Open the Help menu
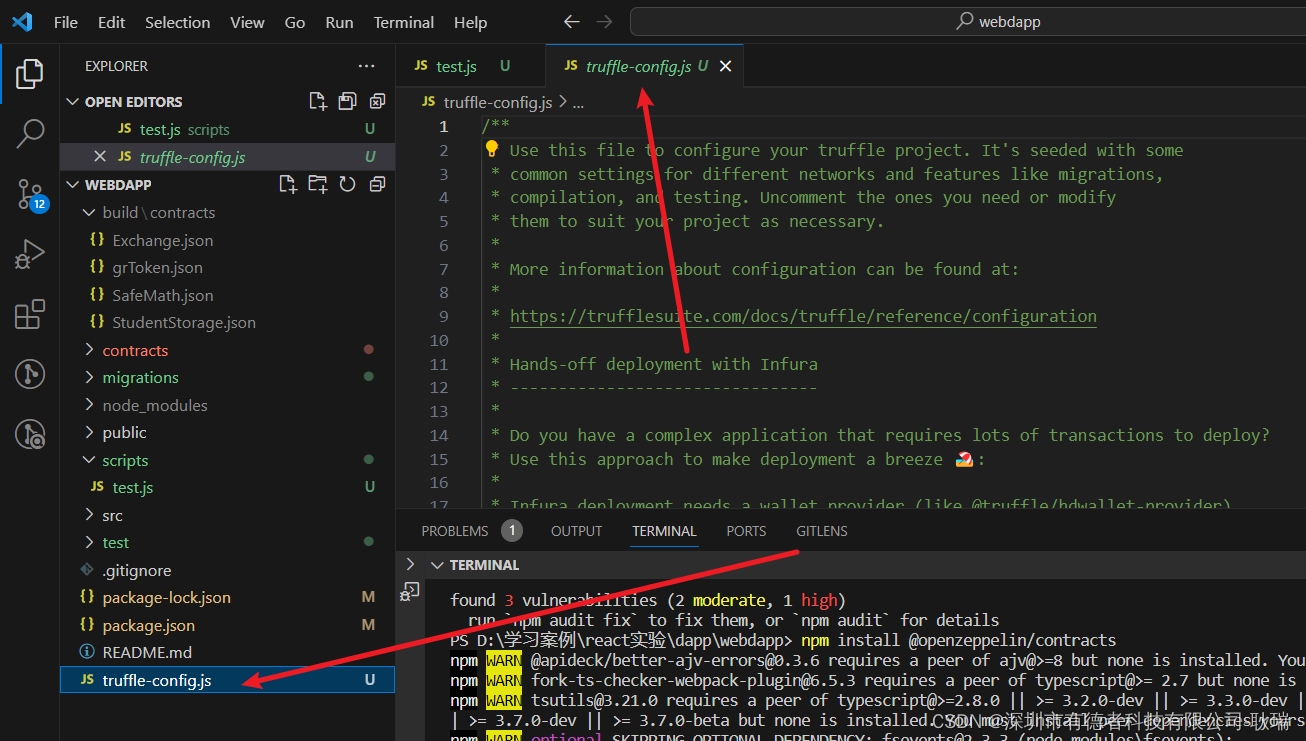 [470, 22]
